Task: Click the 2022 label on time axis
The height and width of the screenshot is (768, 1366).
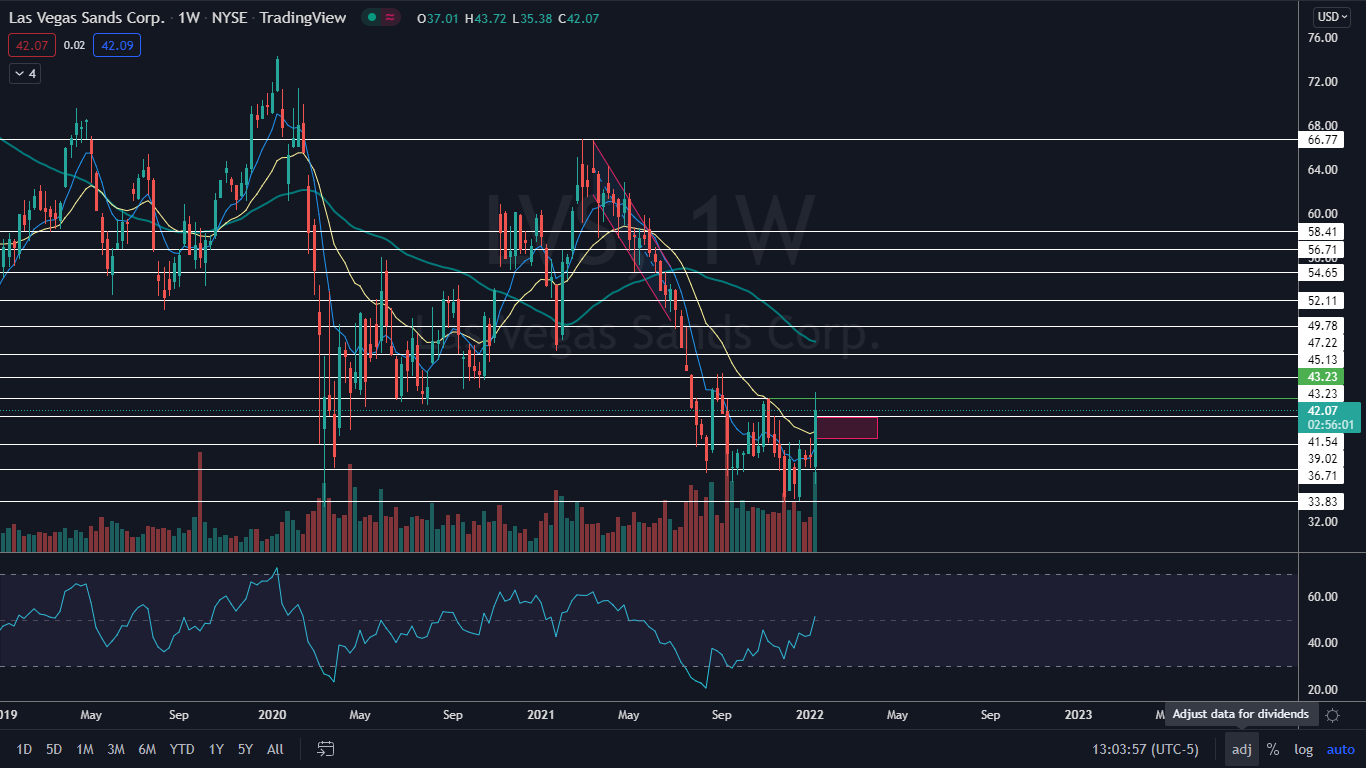Action: pyautogui.click(x=810, y=715)
